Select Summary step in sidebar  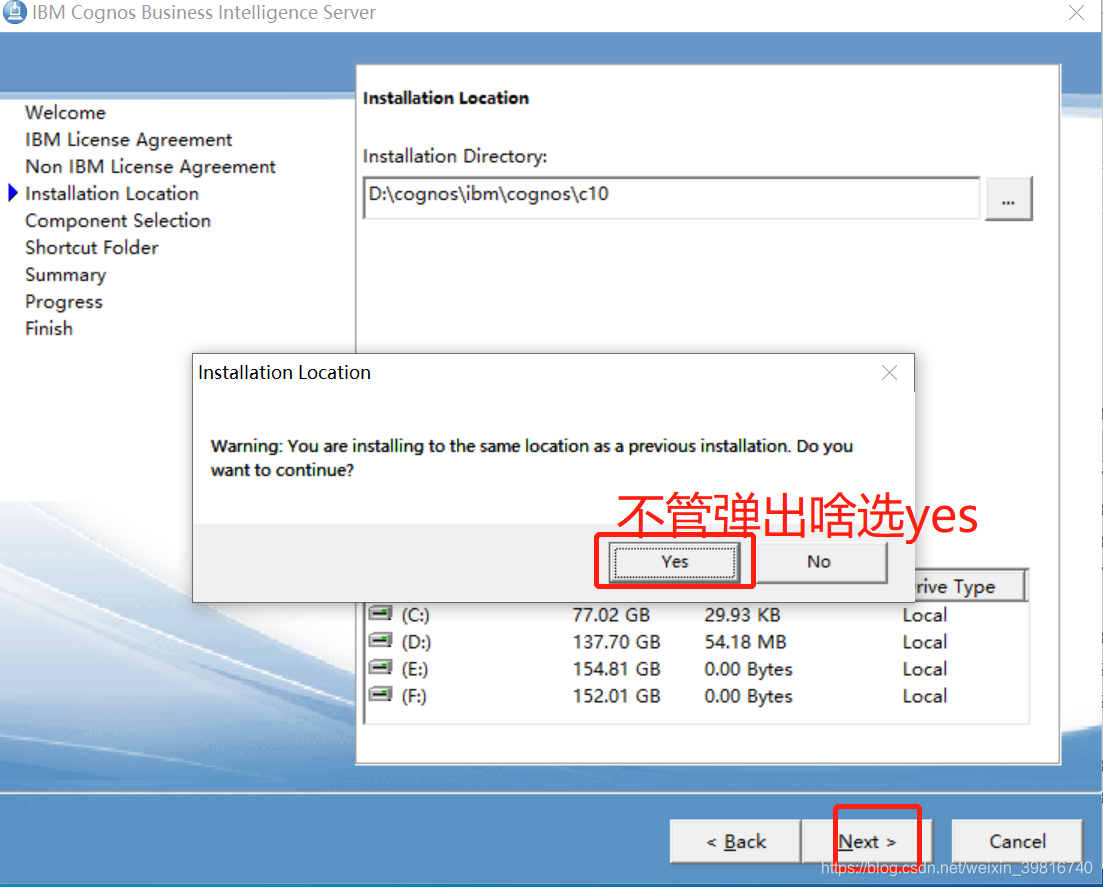click(65, 274)
